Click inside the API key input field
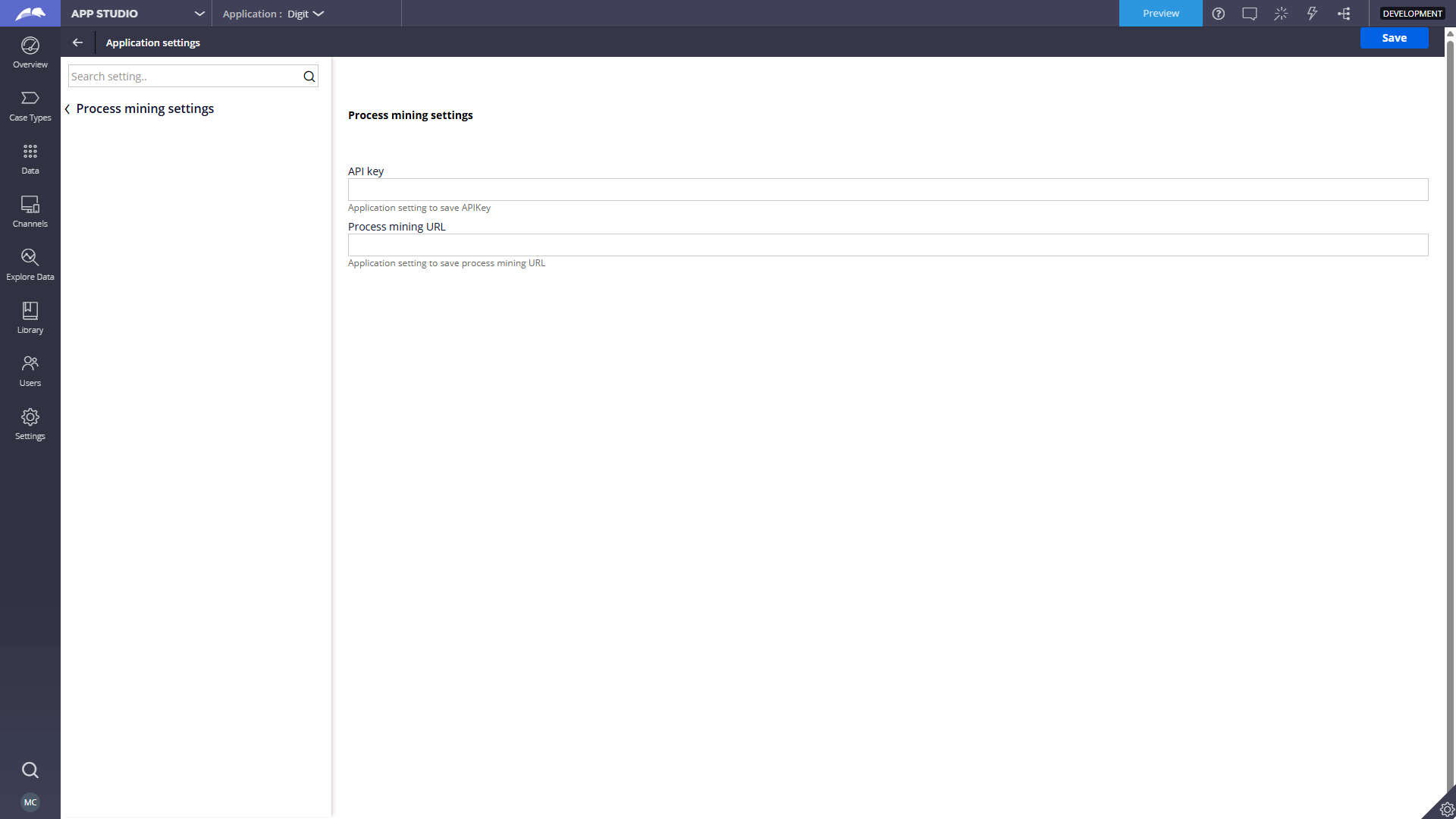The image size is (1456, 819). [x=887, y=189]
